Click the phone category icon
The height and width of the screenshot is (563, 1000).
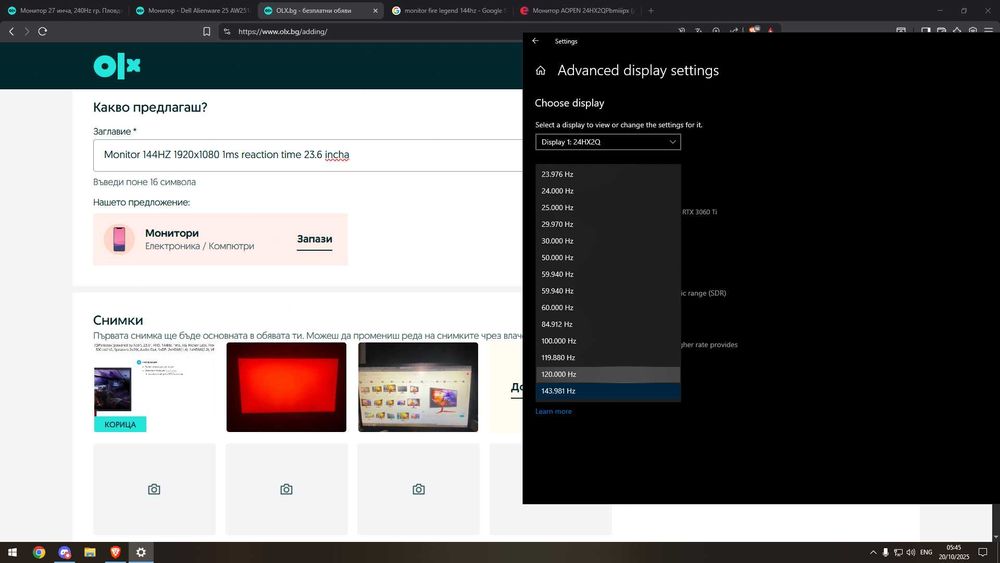point(119,239)
